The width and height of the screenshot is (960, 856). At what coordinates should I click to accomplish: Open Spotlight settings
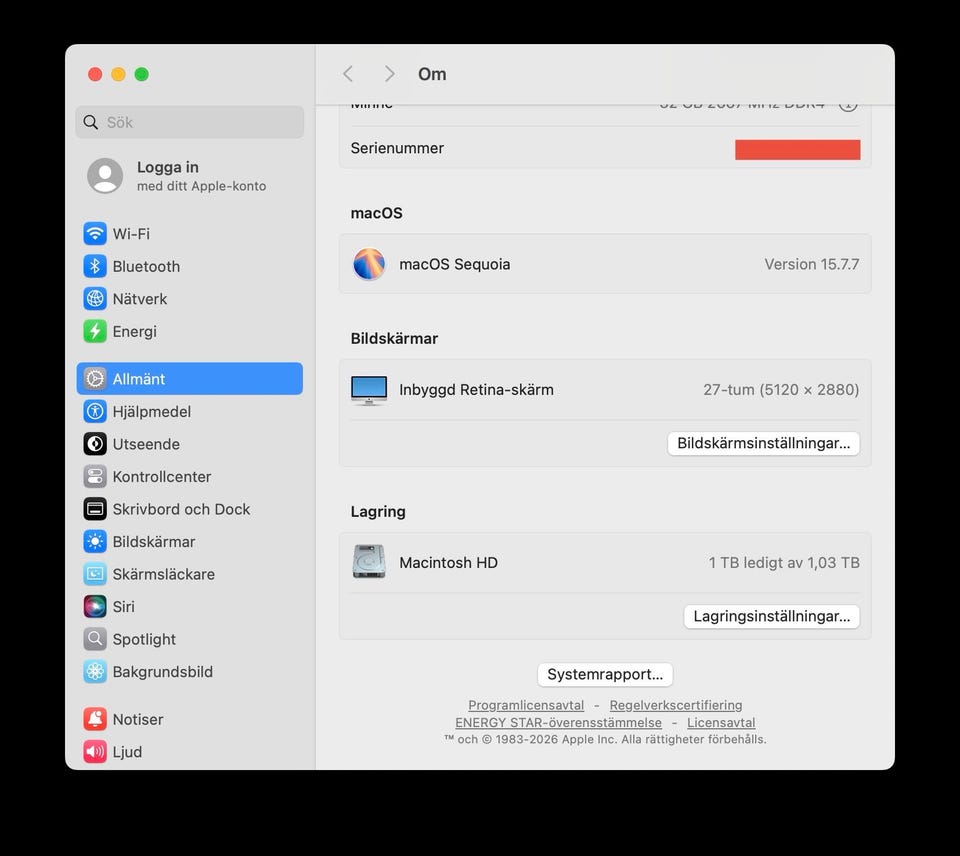point(190,639)
